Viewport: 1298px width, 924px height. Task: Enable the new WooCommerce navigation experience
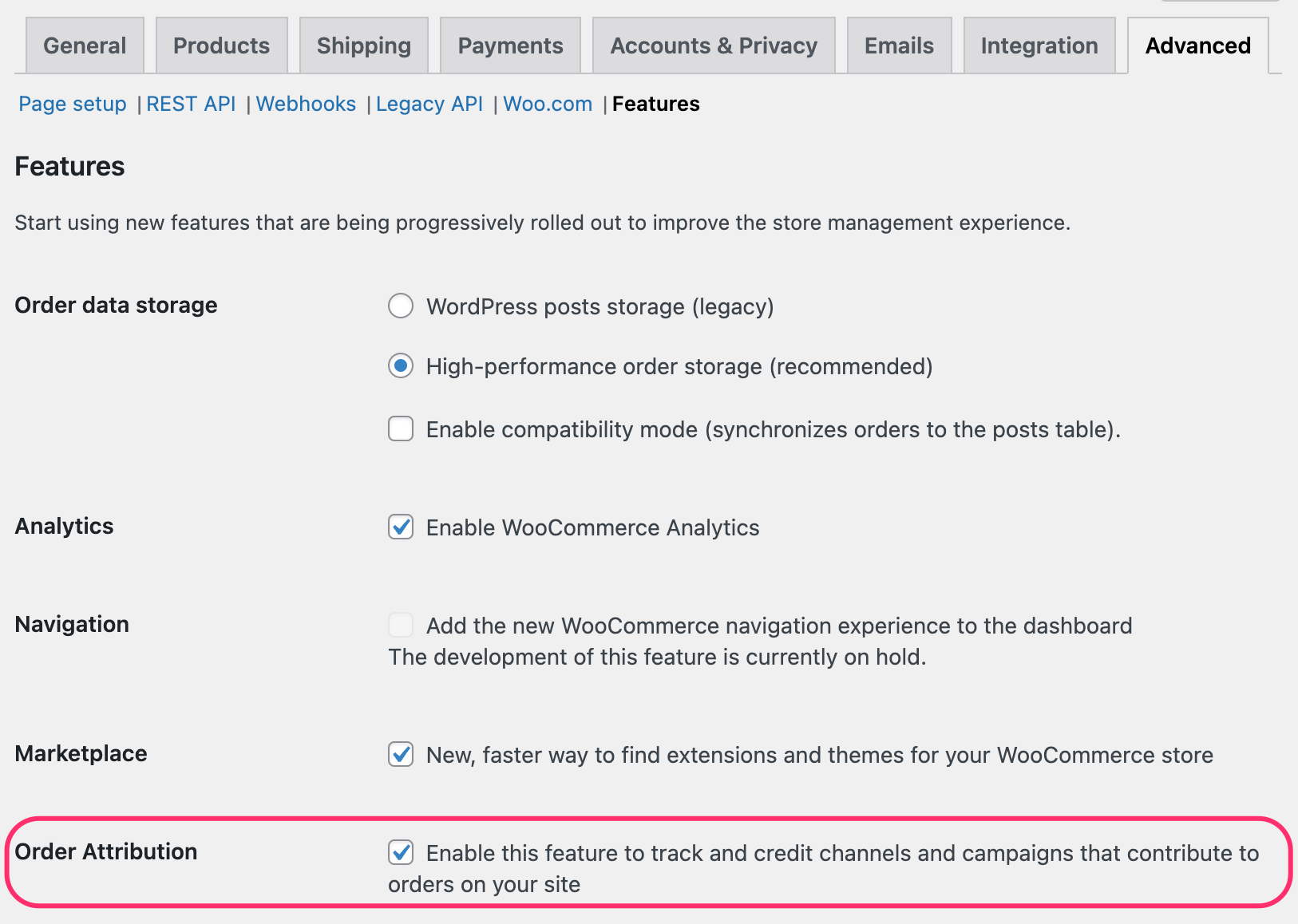[x=400, y=625]
